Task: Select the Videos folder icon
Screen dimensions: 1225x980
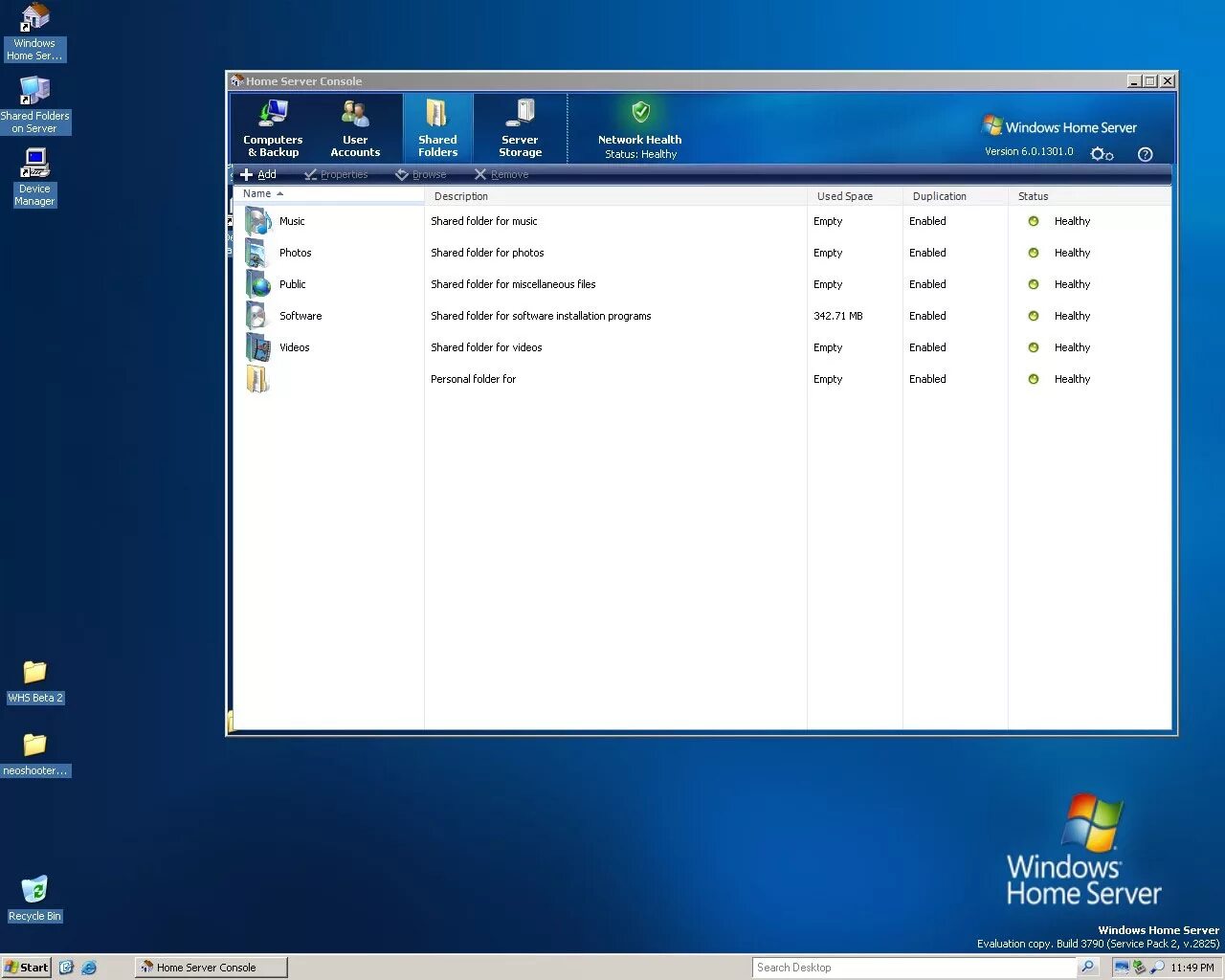Action: [x=258, y=347]
